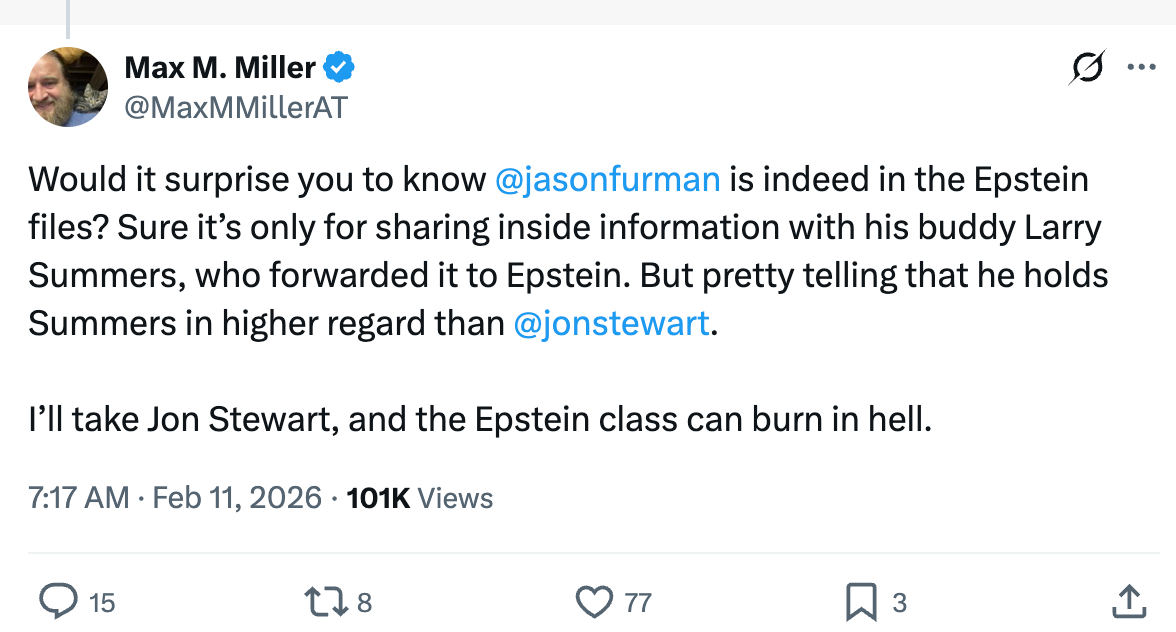Click the 7:17 AM Feb 11, 2026 timestamp
This screenshot has height=632, width=1176.
point(175,497)
